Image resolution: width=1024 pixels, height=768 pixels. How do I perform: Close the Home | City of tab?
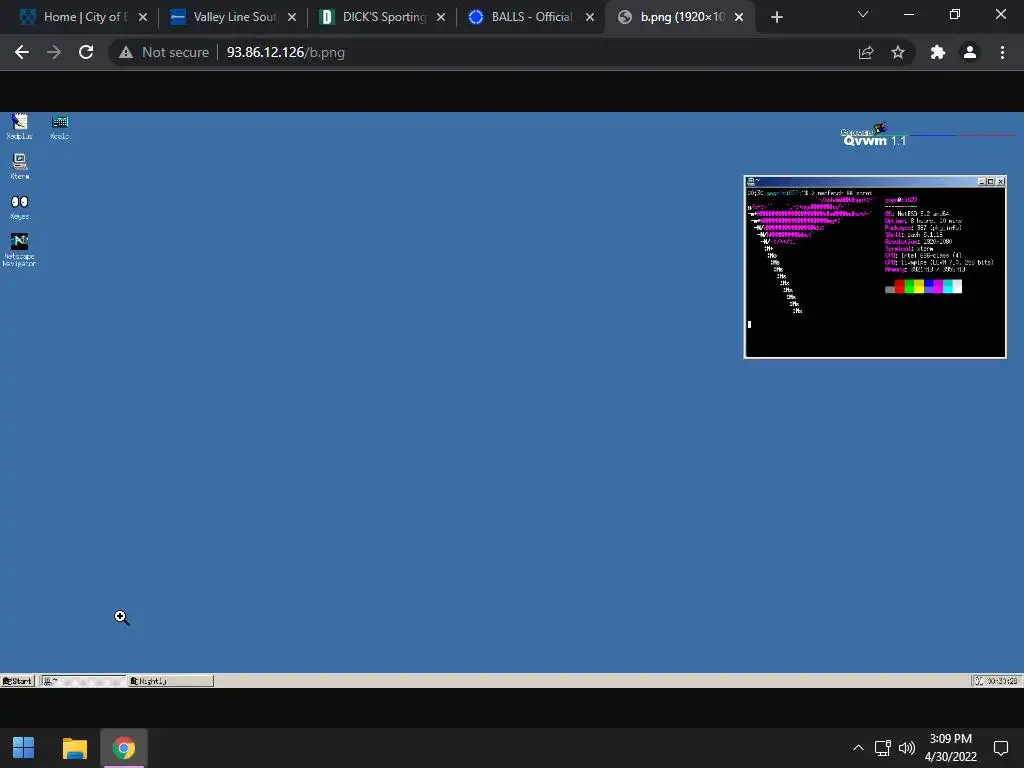[143, 17]
